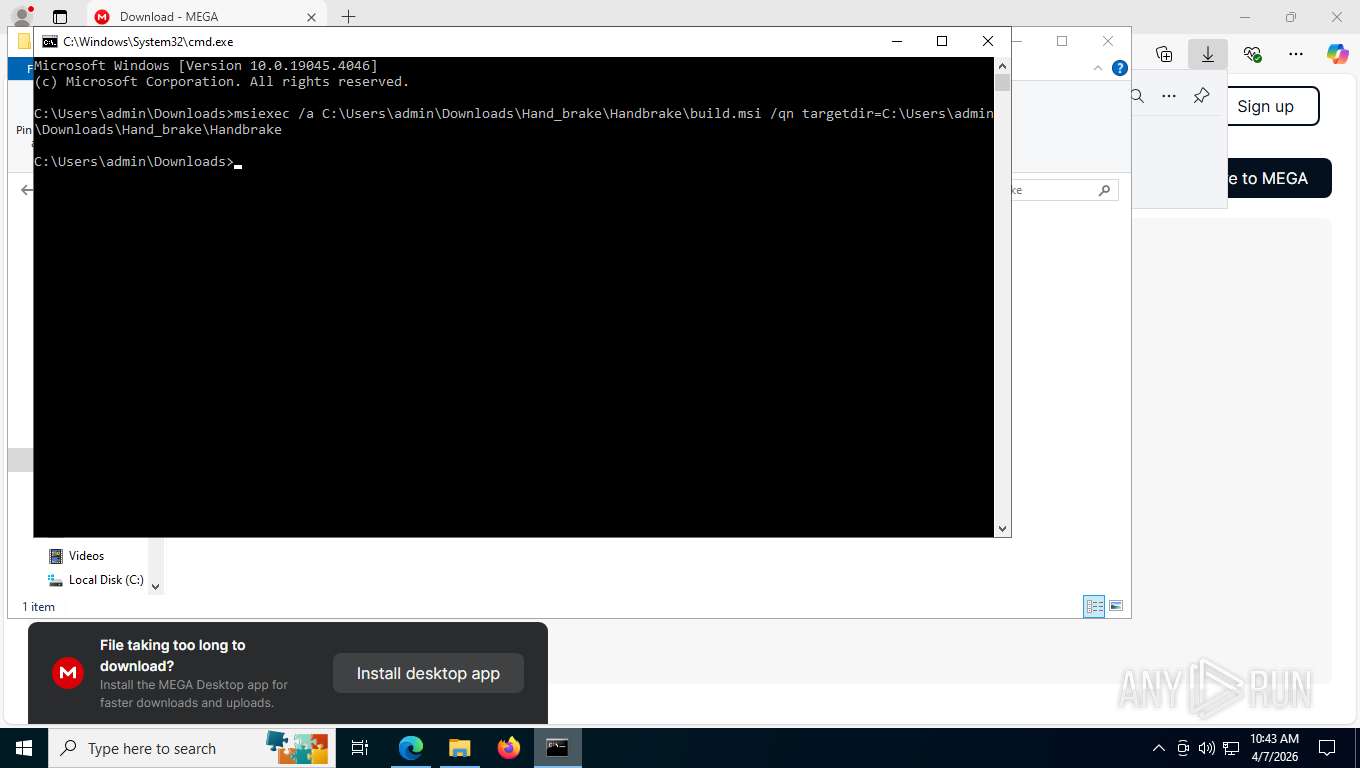This screenshot has width=1360, height=768.
Task: Maximize the File Explorer window
Action: (x=1062, y=41)
